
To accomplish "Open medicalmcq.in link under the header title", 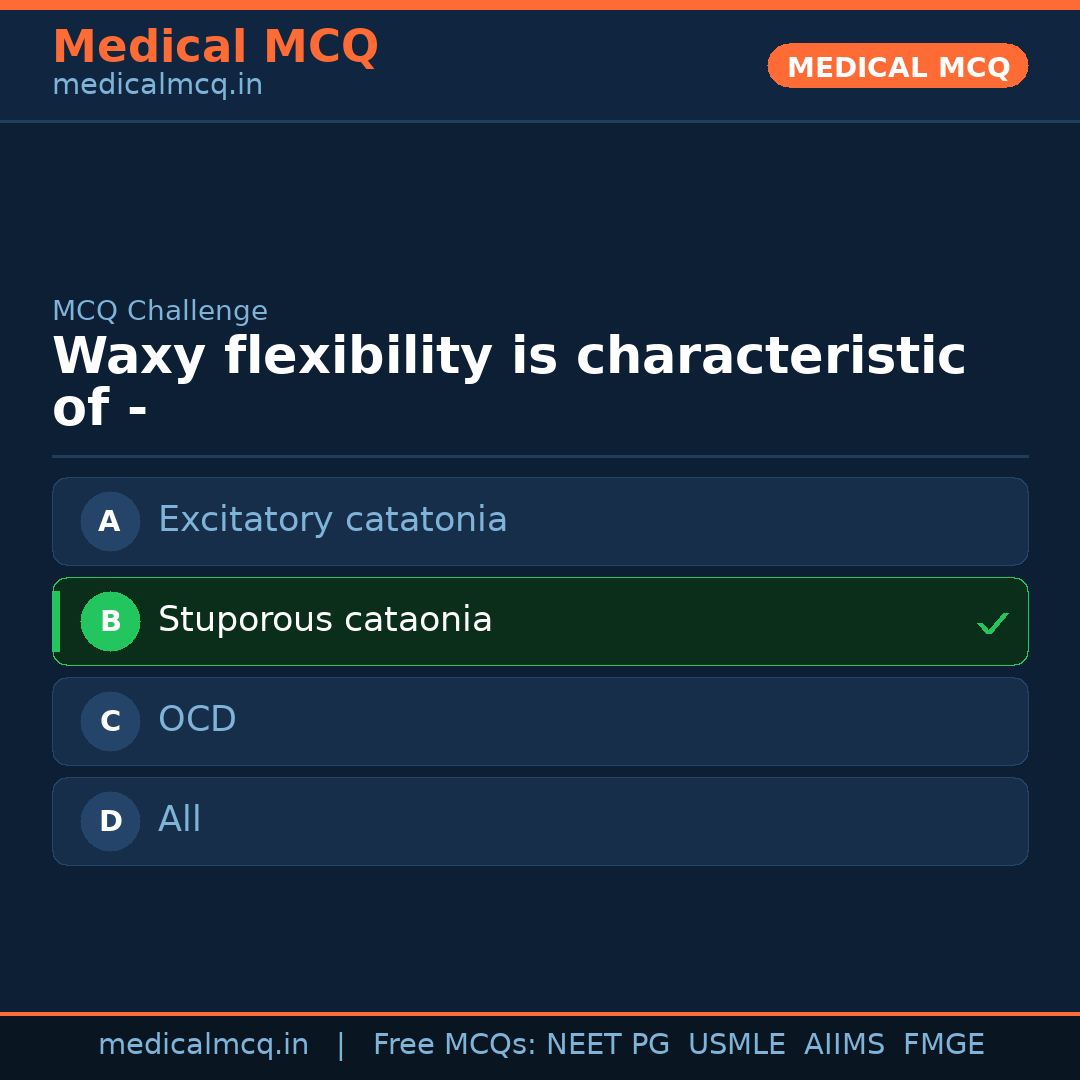I will 157,86.
